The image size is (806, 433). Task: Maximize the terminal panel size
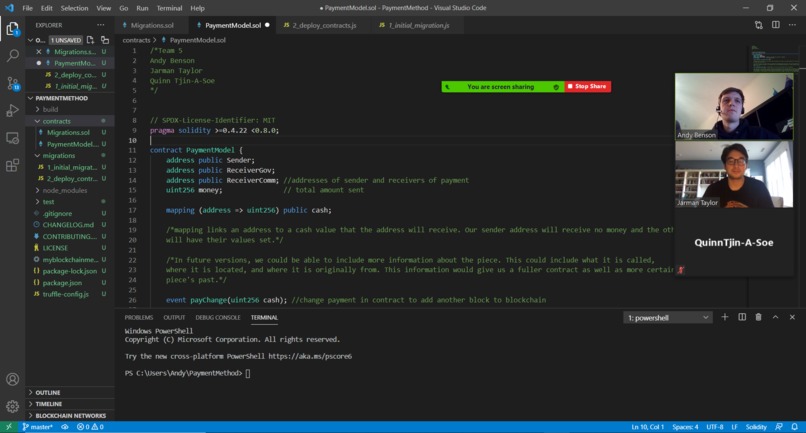pos(775,317)
